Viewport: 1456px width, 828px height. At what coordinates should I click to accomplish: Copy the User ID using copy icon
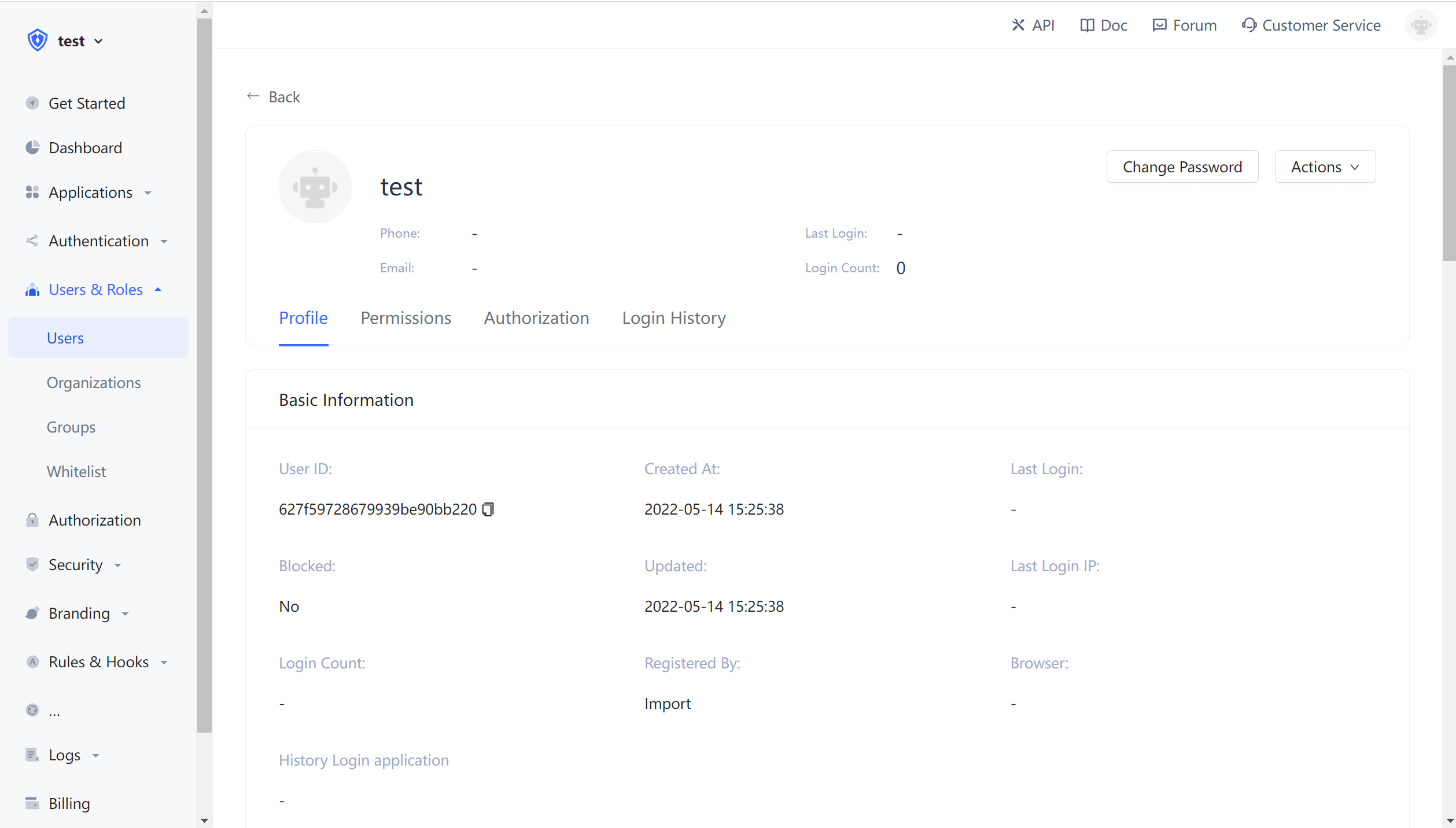tap(488, 509)
